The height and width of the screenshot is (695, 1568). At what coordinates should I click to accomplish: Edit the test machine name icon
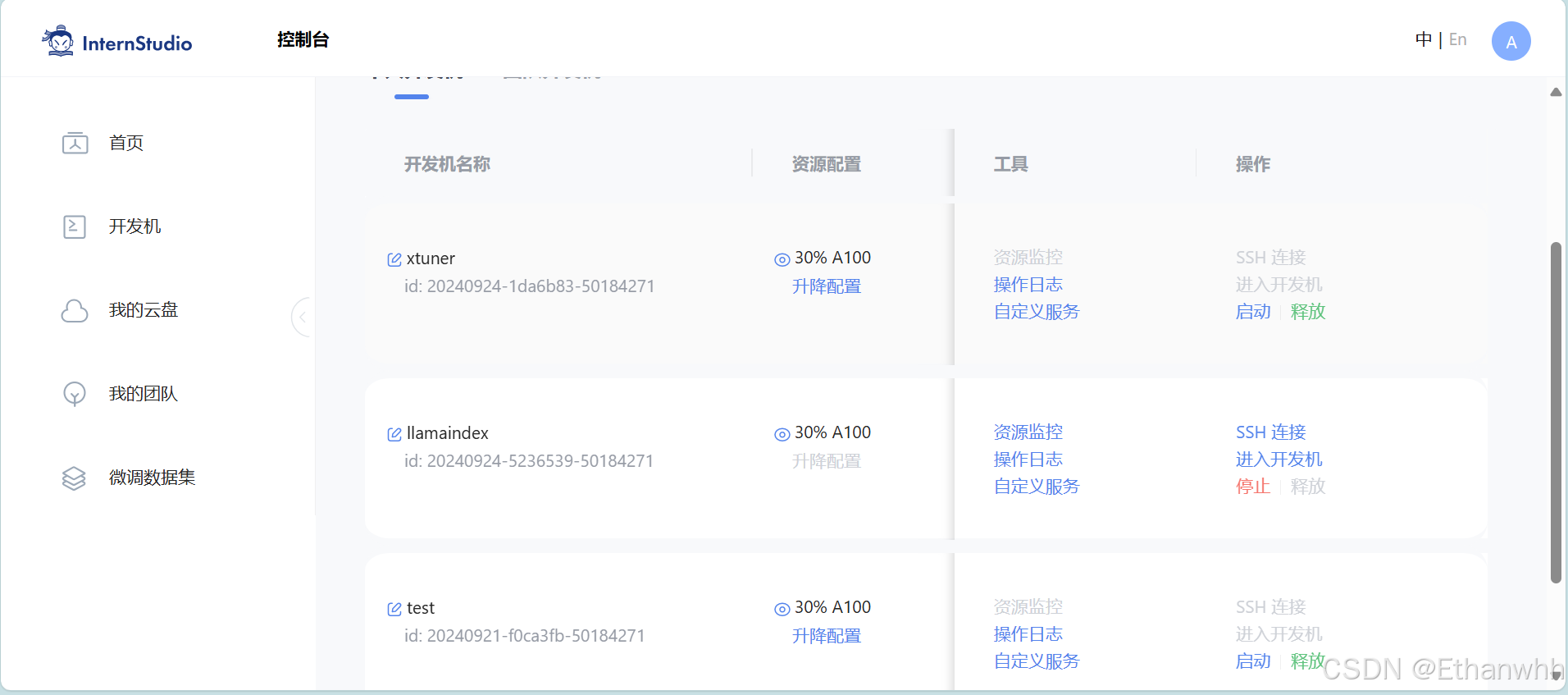tap(394, 609)
